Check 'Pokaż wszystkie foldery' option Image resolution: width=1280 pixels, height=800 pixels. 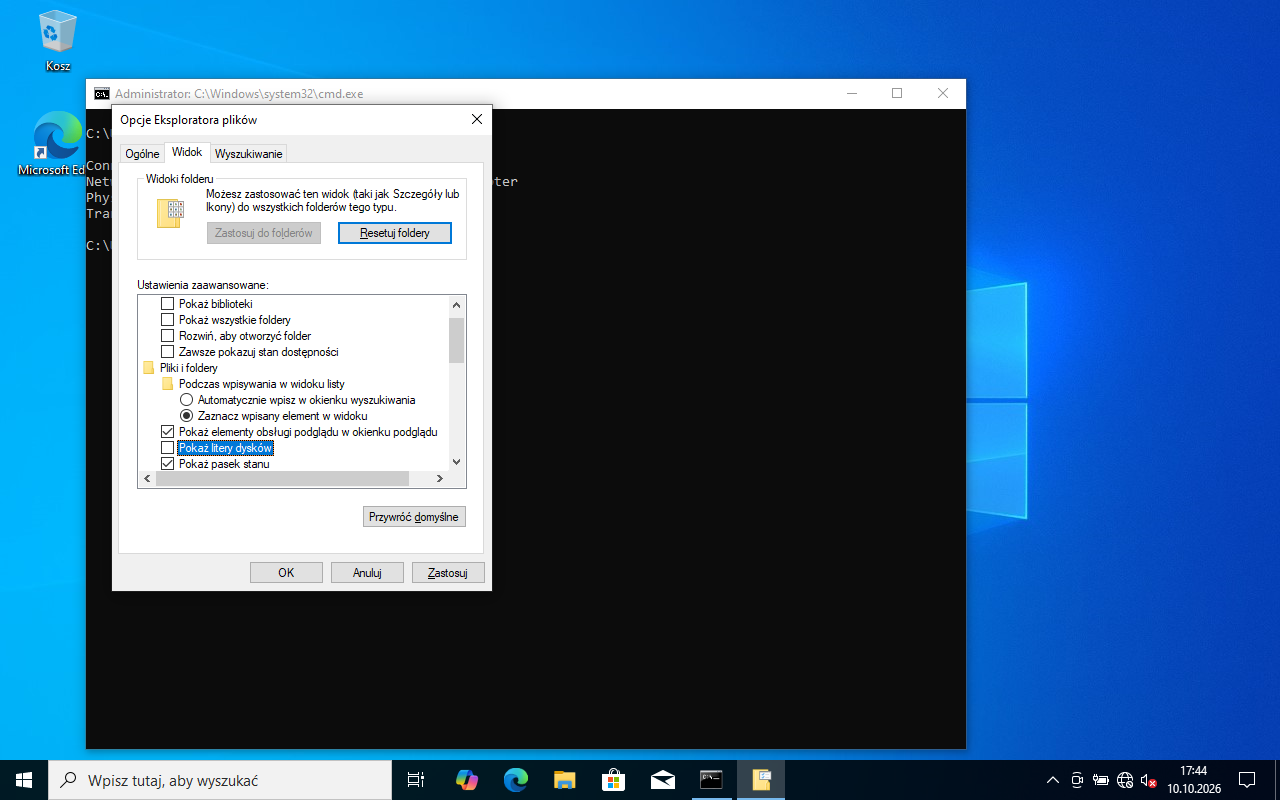[168, 320]
